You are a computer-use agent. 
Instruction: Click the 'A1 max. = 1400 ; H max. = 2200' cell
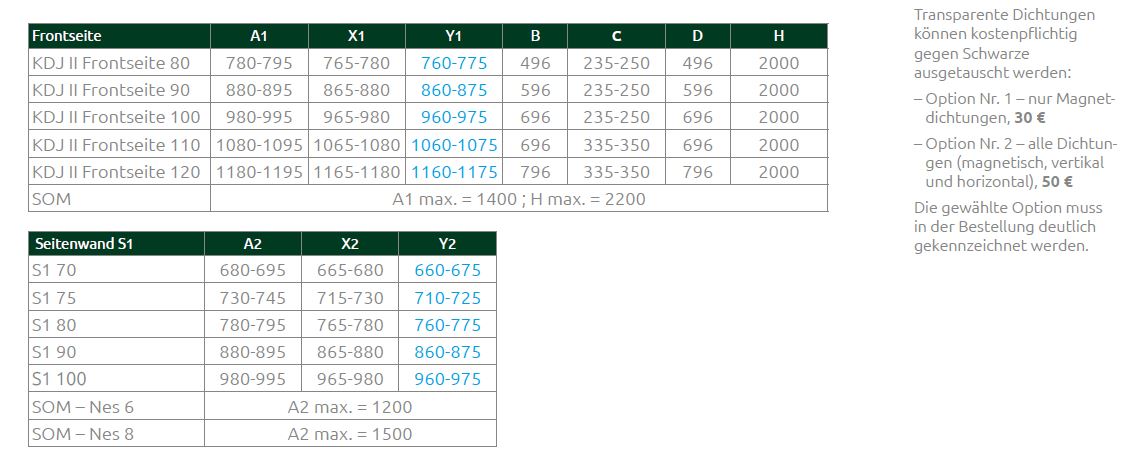(518, 199)
